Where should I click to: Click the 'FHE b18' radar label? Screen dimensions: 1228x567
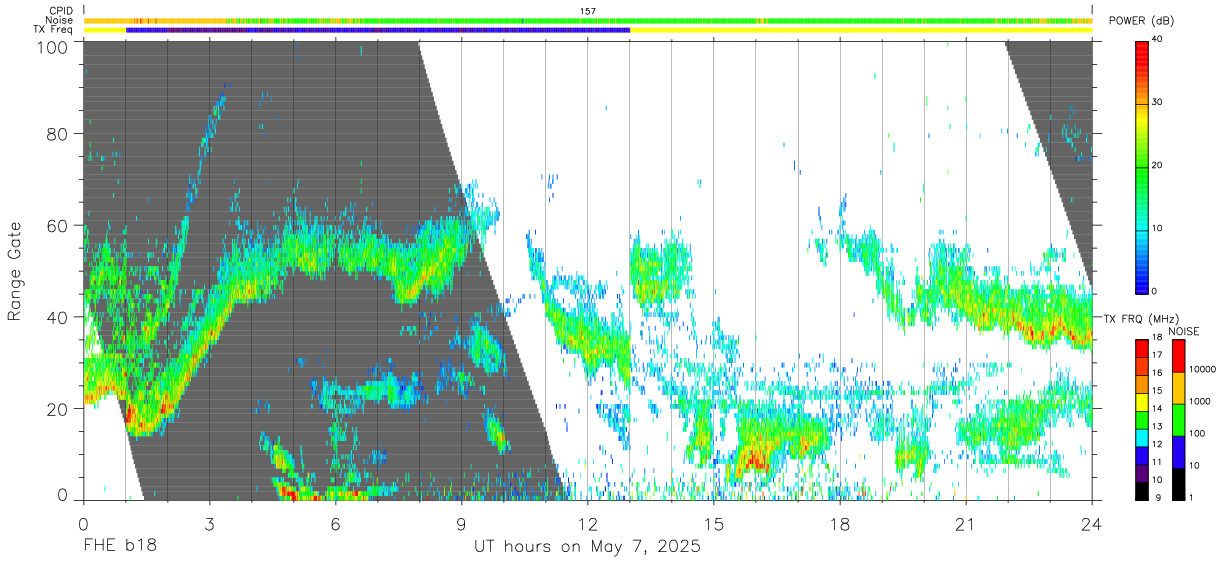click(x=120, y=547)
